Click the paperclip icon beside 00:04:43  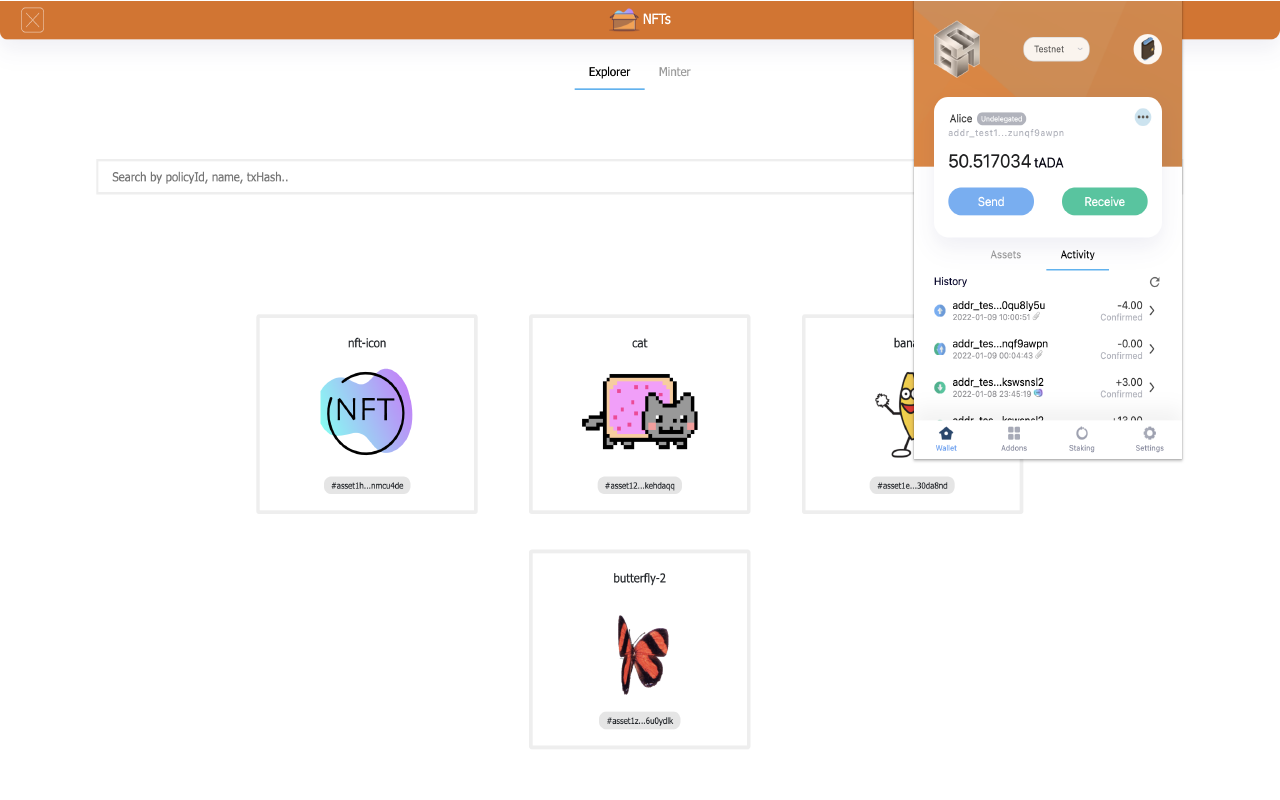tap(1039, 355)
